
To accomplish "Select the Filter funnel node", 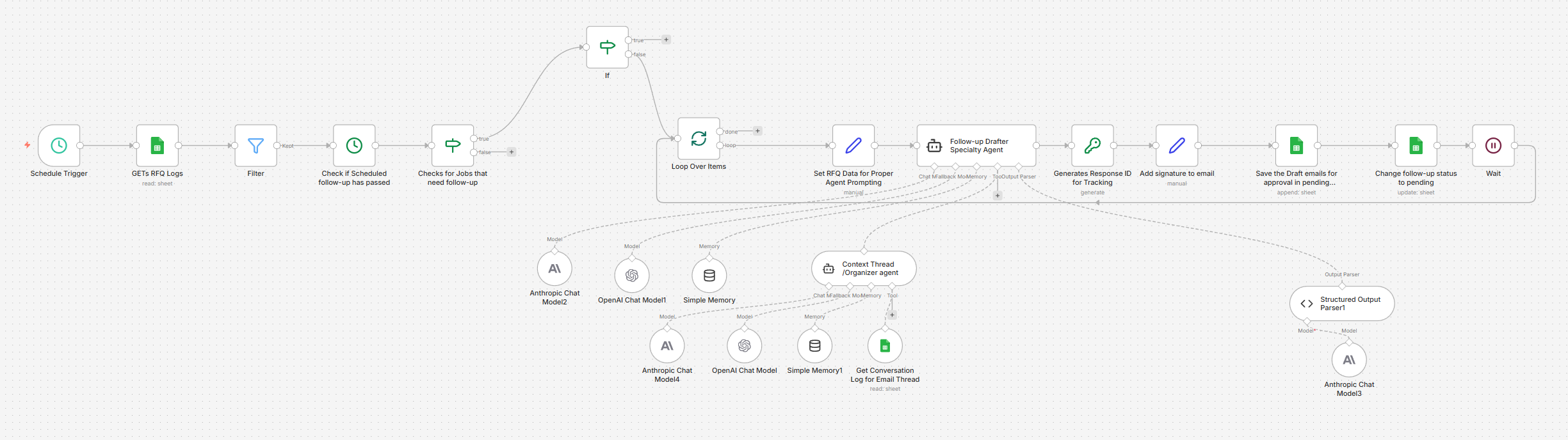I will pos(255,146).
